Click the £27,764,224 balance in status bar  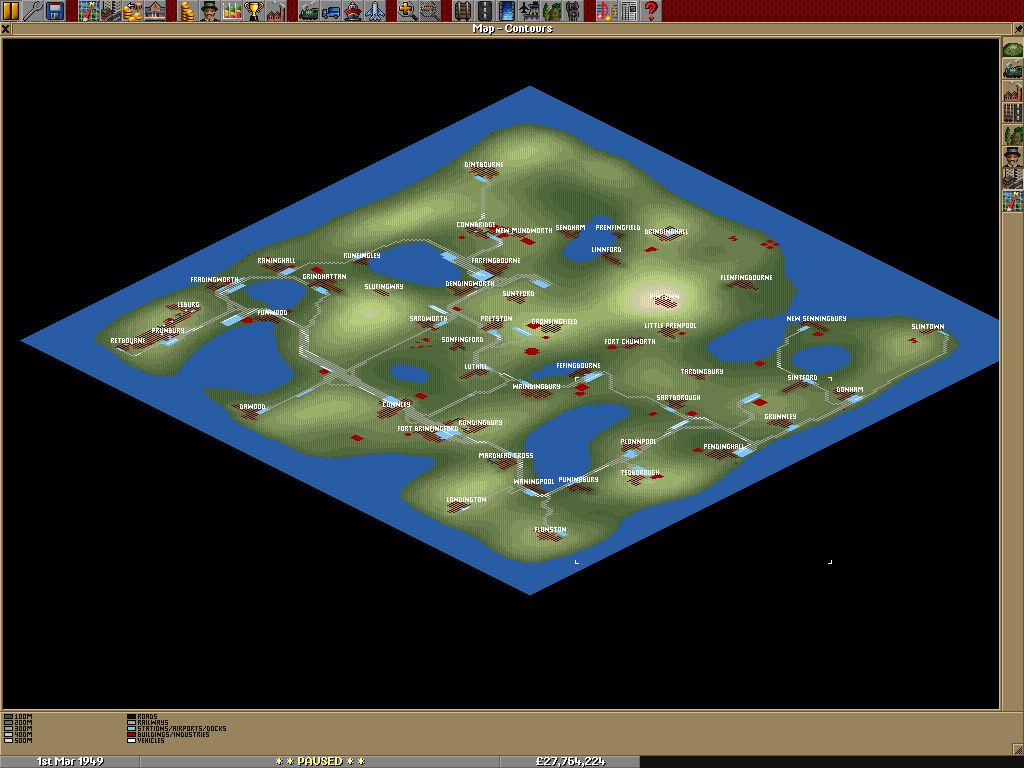(x=570, y=761)
